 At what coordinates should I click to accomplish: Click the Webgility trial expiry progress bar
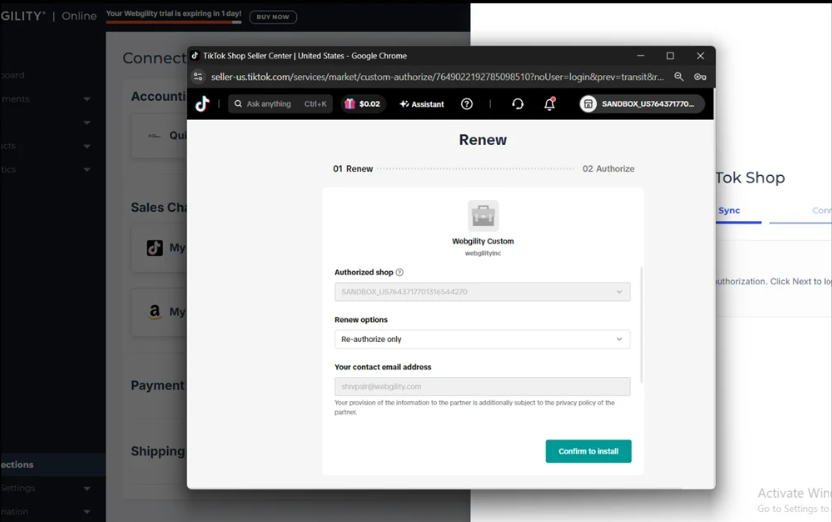[174, 22]
